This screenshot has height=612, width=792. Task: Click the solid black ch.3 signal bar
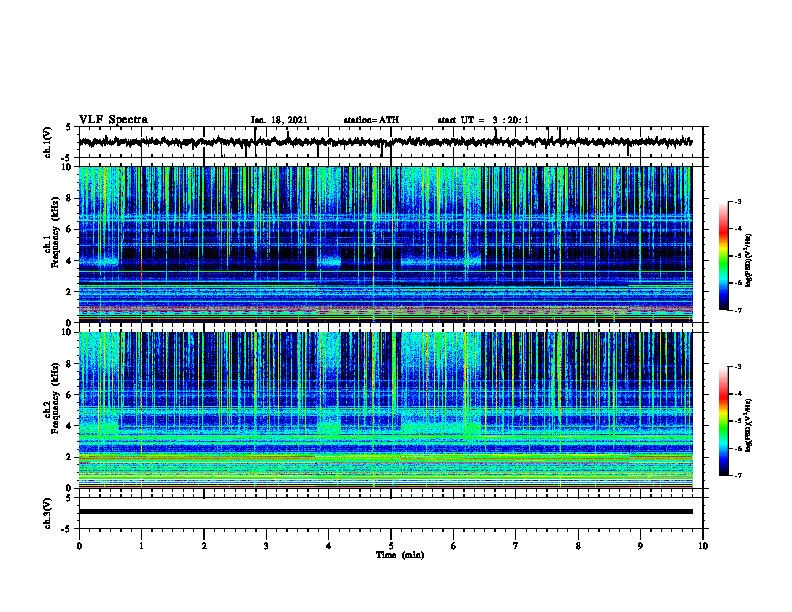[x=385, y=512]
